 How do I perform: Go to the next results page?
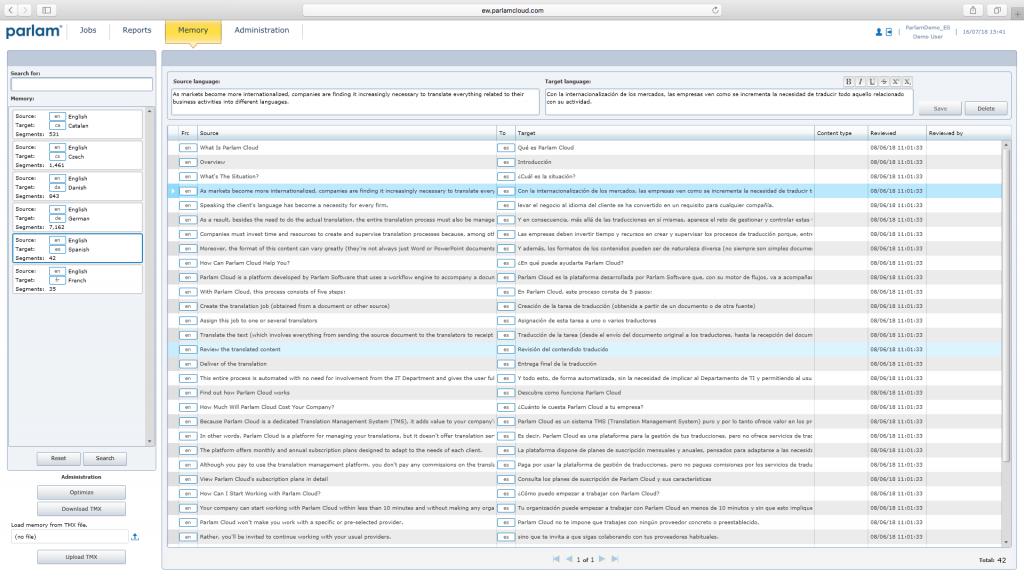click(x=602, y=559)
